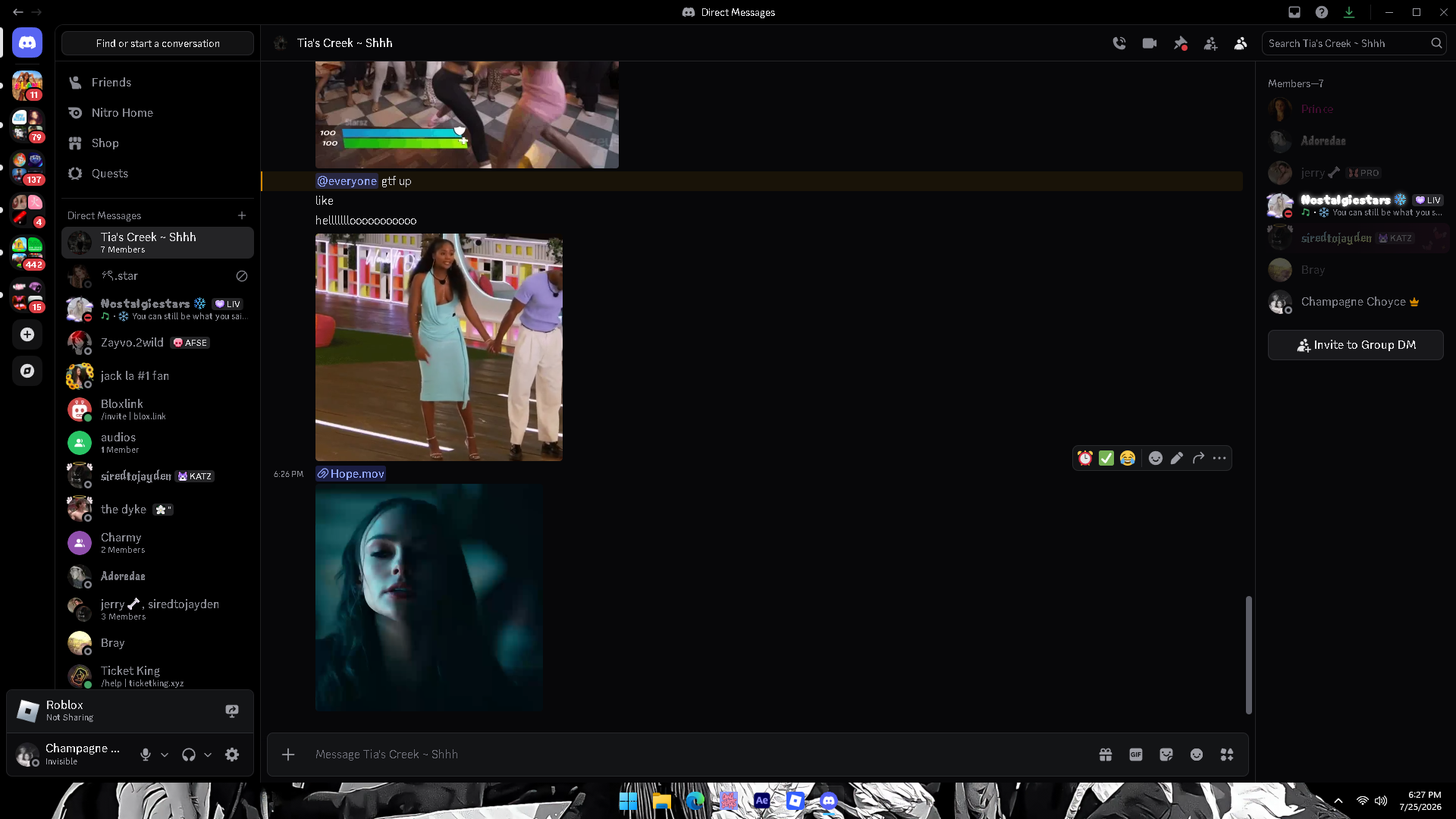Edit message pencil icon
Viewport: 1456px width, 819px height.
pos(1176,458)
